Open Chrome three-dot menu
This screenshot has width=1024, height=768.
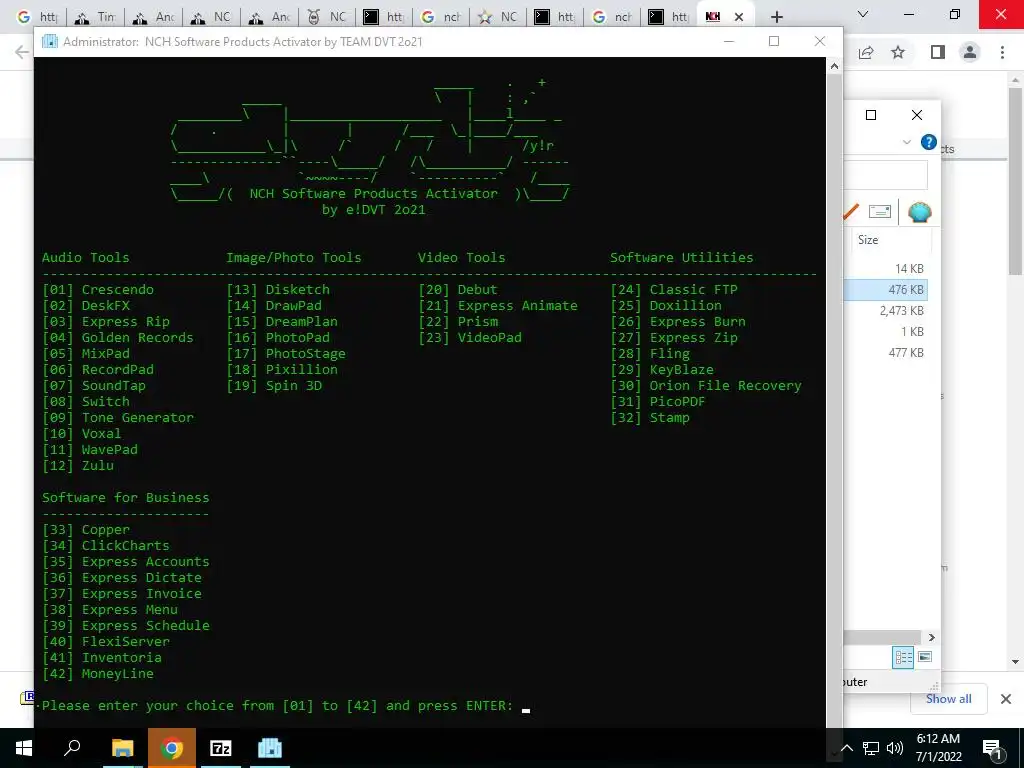[x=1002, y=52]
